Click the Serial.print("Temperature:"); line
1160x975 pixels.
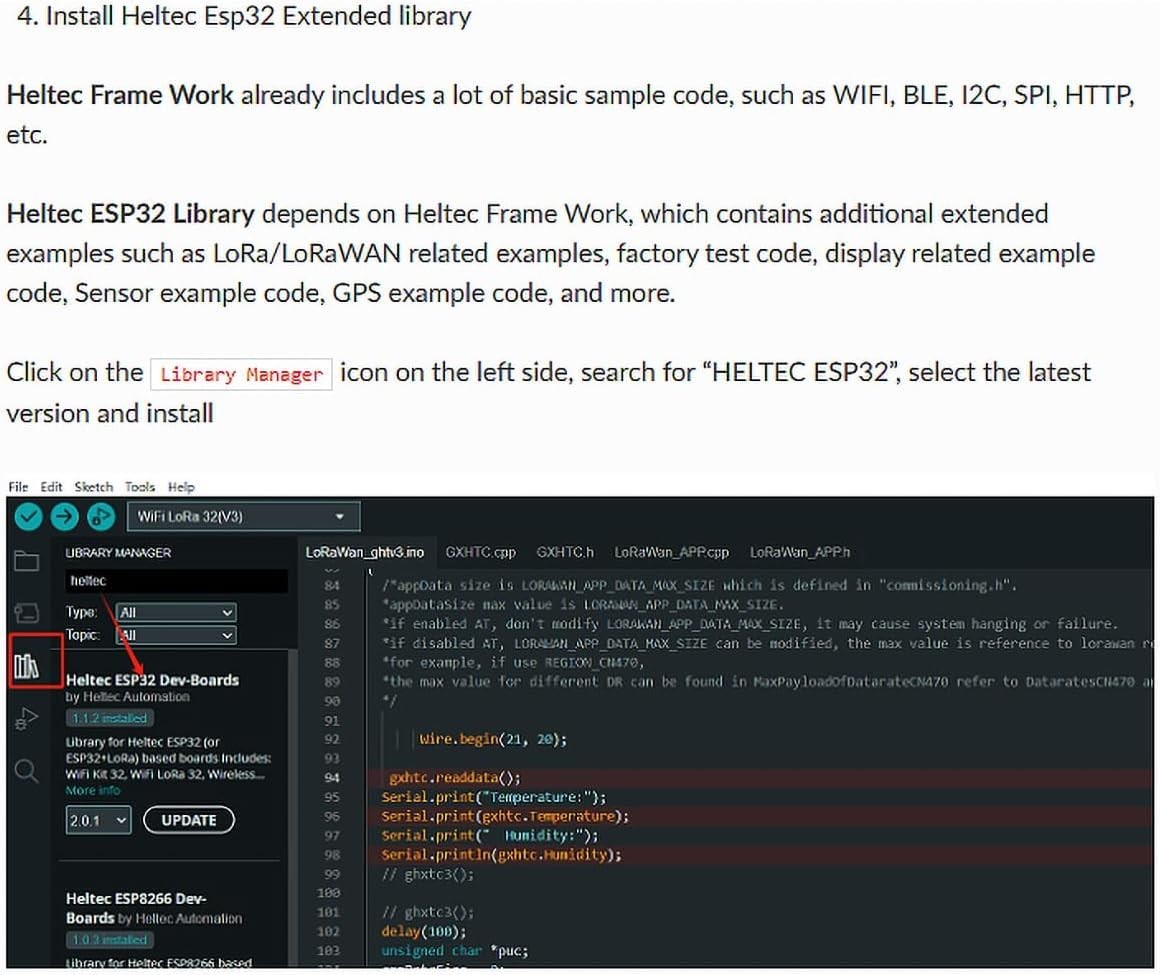493,797
